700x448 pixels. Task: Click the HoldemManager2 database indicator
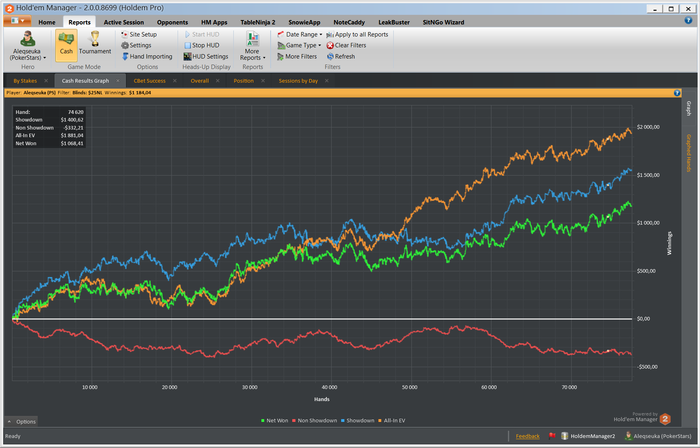point(588,436)
